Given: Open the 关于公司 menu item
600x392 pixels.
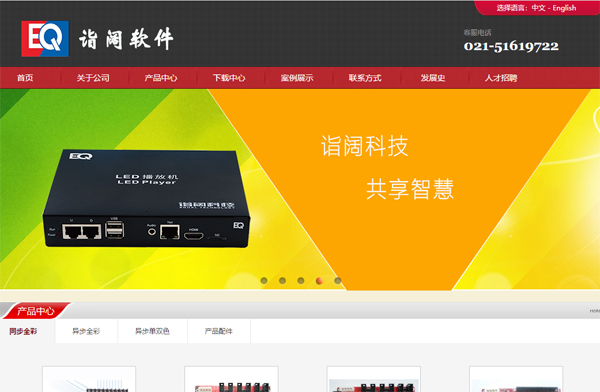Looking at the screenshot, I should coord(93,78).
